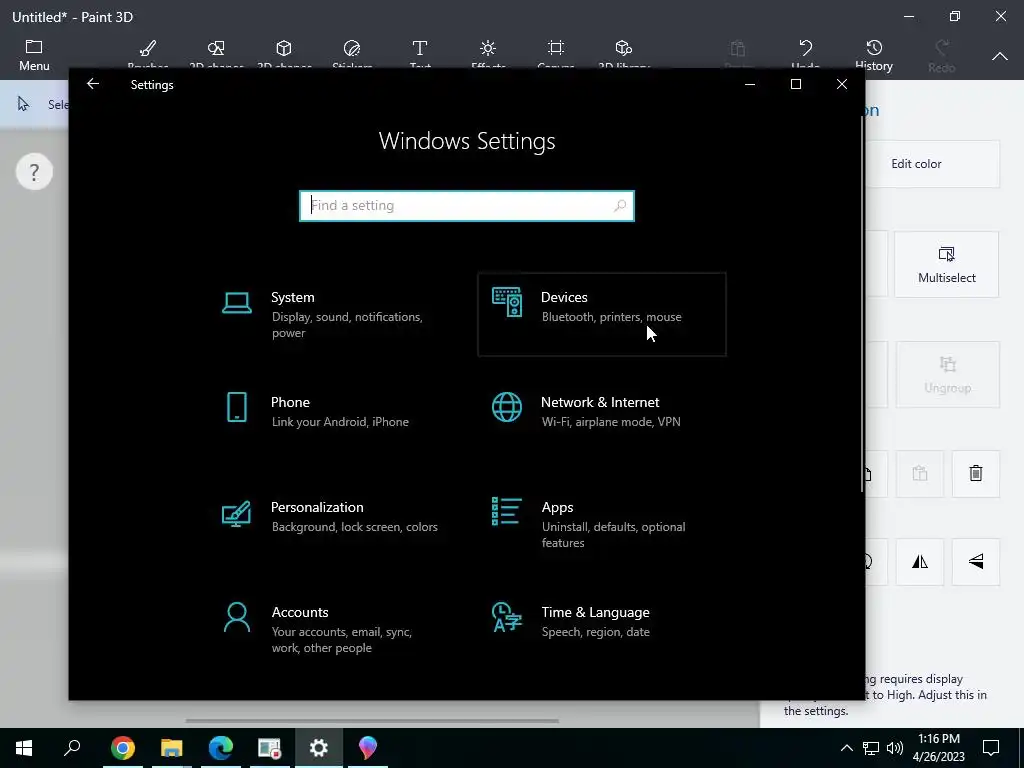Image resolution: width=1024 pixels, height=768 pixels.
Task: Click the network tray icon
Action: coord(871,748)
